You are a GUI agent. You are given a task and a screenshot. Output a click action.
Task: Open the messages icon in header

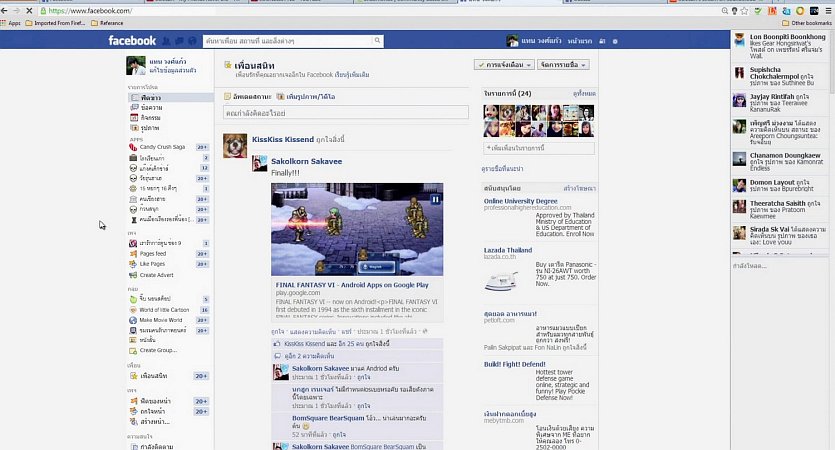[x=178, y=41]
